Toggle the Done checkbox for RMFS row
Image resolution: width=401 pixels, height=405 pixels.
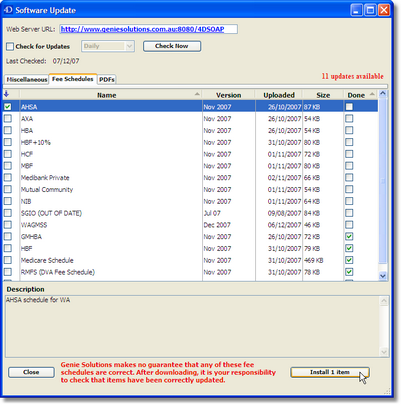(x=349, y=272)
